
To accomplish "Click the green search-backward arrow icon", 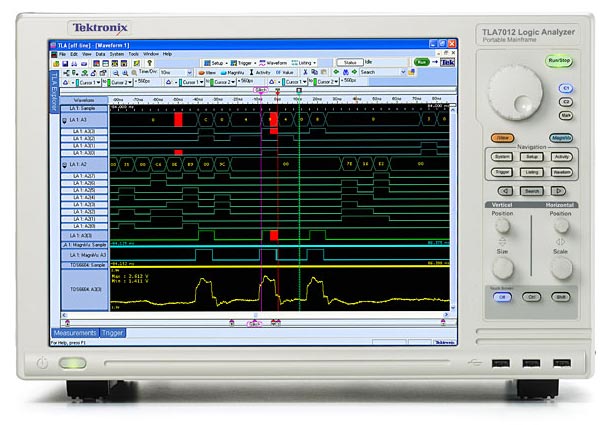I will click(337, 72).
